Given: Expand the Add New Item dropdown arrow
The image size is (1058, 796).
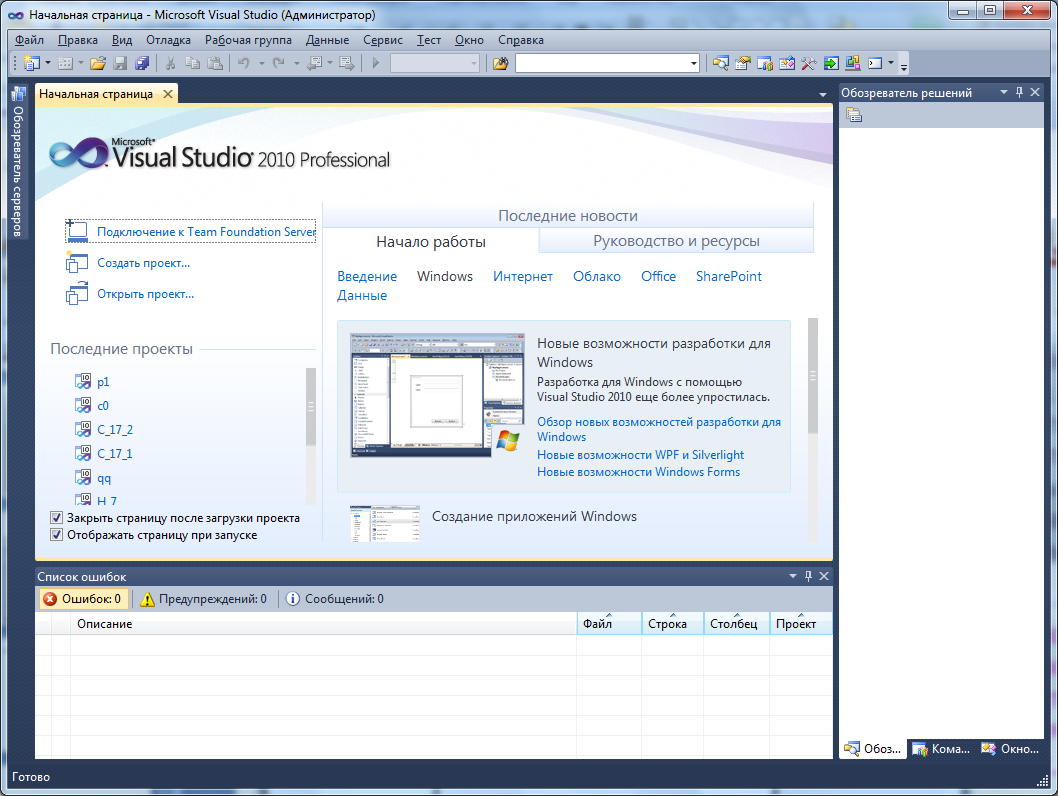Looking at the screenshot, I should click(x=81, y=63).
